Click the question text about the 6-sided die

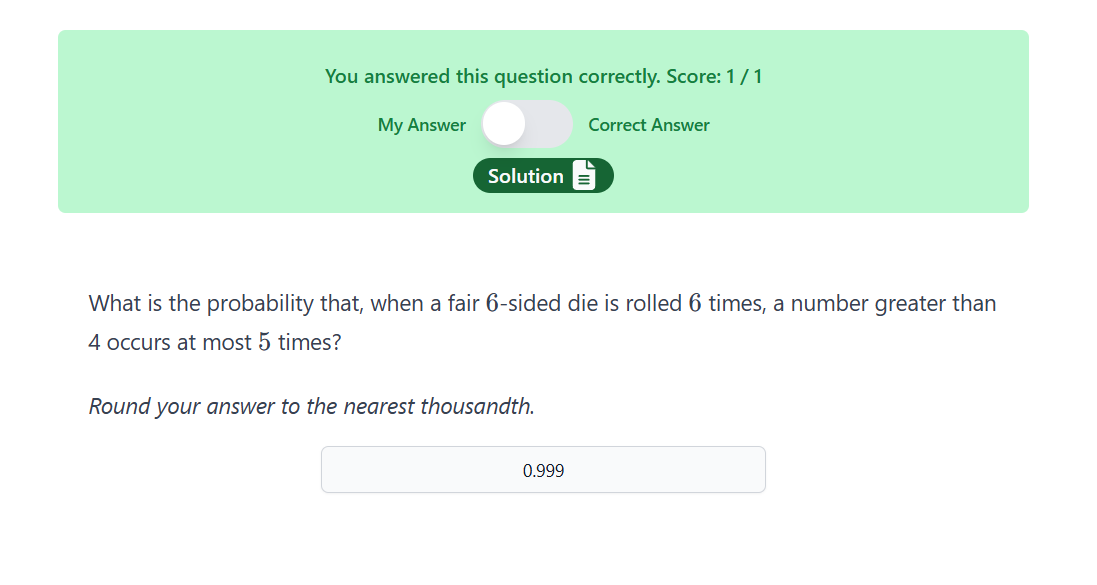pos(542,323)
